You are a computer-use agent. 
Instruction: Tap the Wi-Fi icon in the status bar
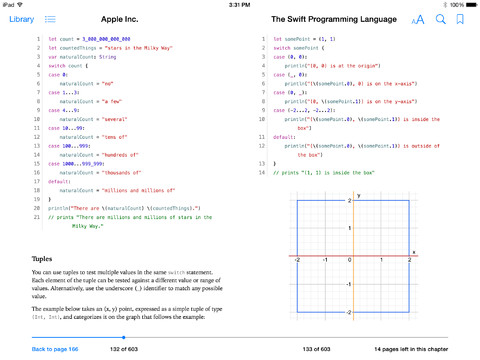point(20,5)
